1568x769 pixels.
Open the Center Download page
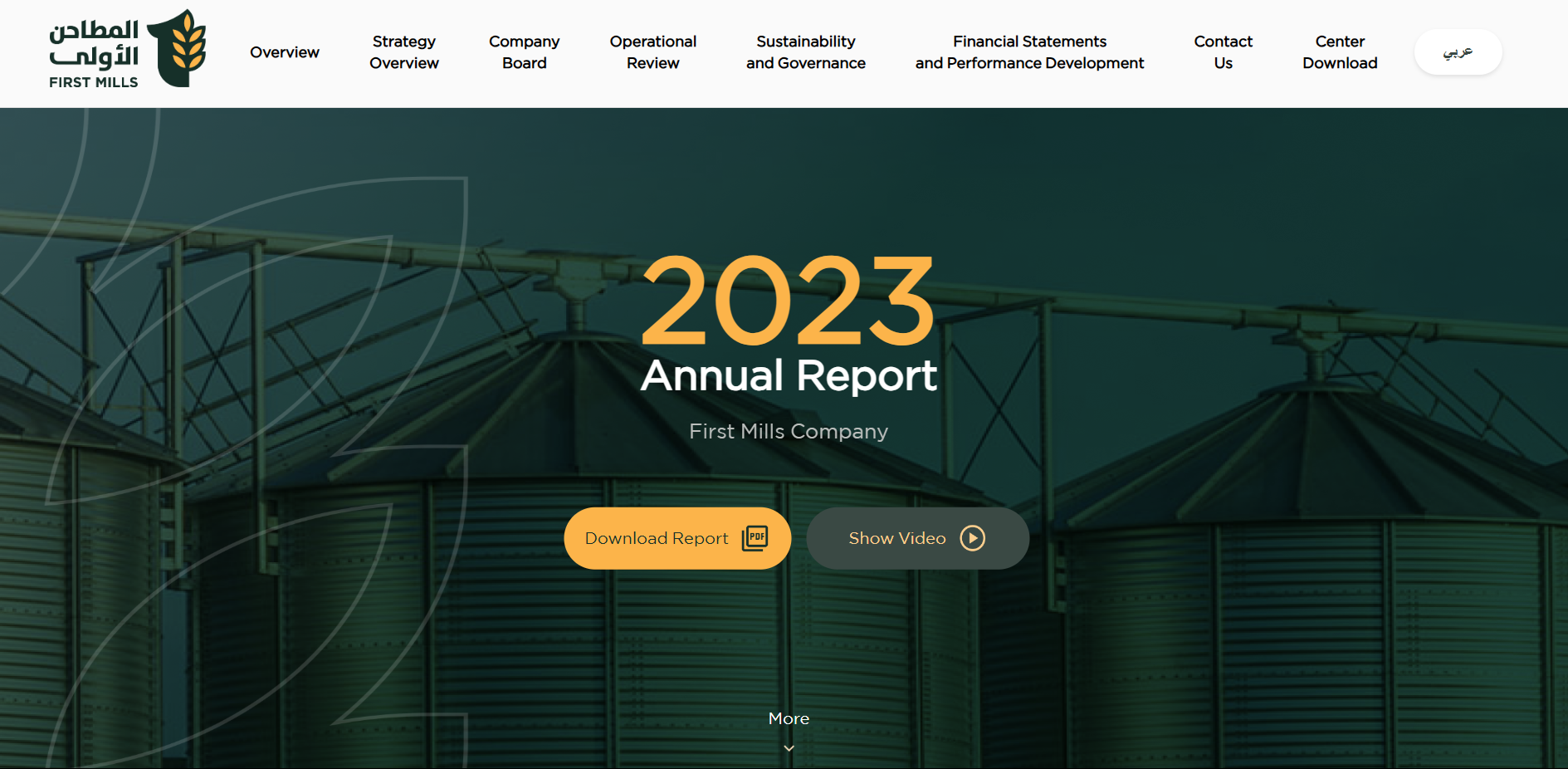coord(1340,52)
